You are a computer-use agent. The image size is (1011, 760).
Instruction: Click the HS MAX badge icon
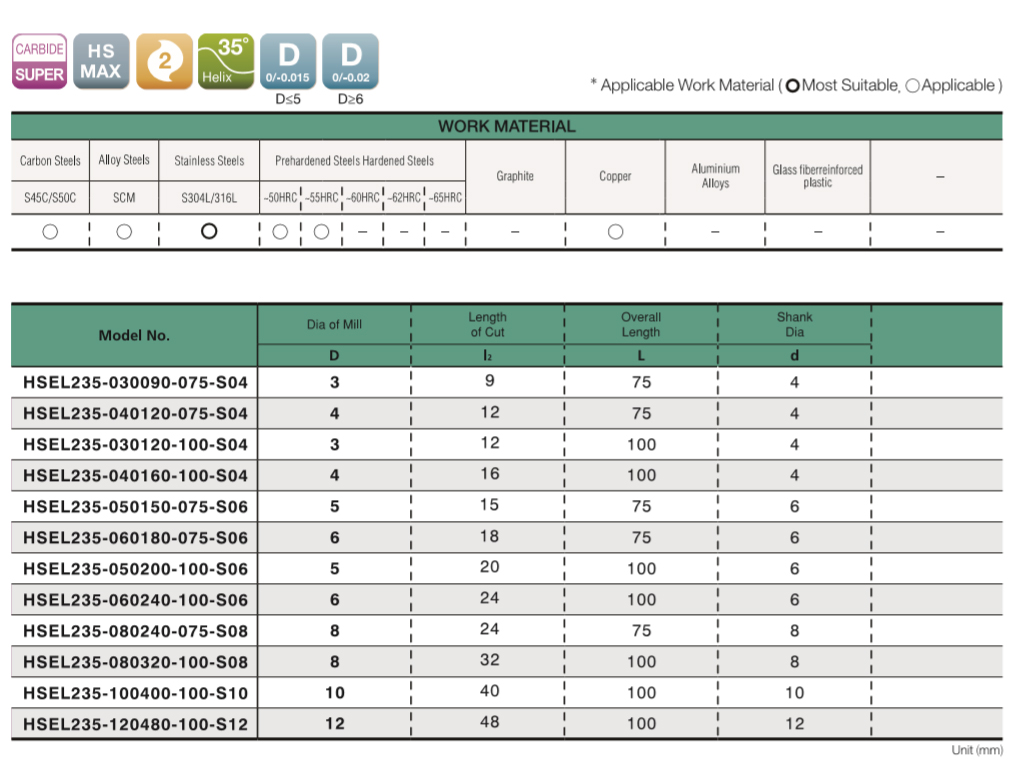101,61
